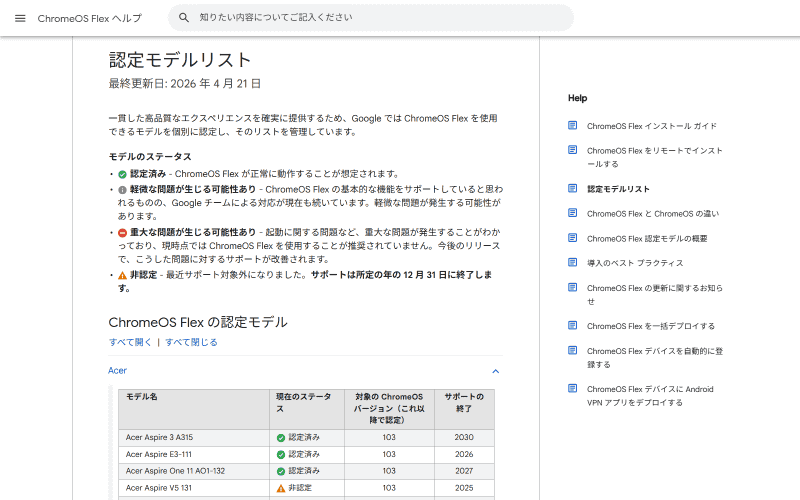Click 最終更新日 date line
Image resolution: width=800 pixels, height=500 pixels.
(185, 84)
